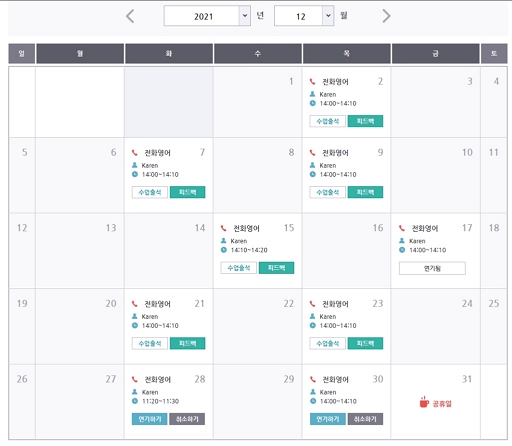
Task: Click green 피드백 button on December 15
Action: (277, 268)
